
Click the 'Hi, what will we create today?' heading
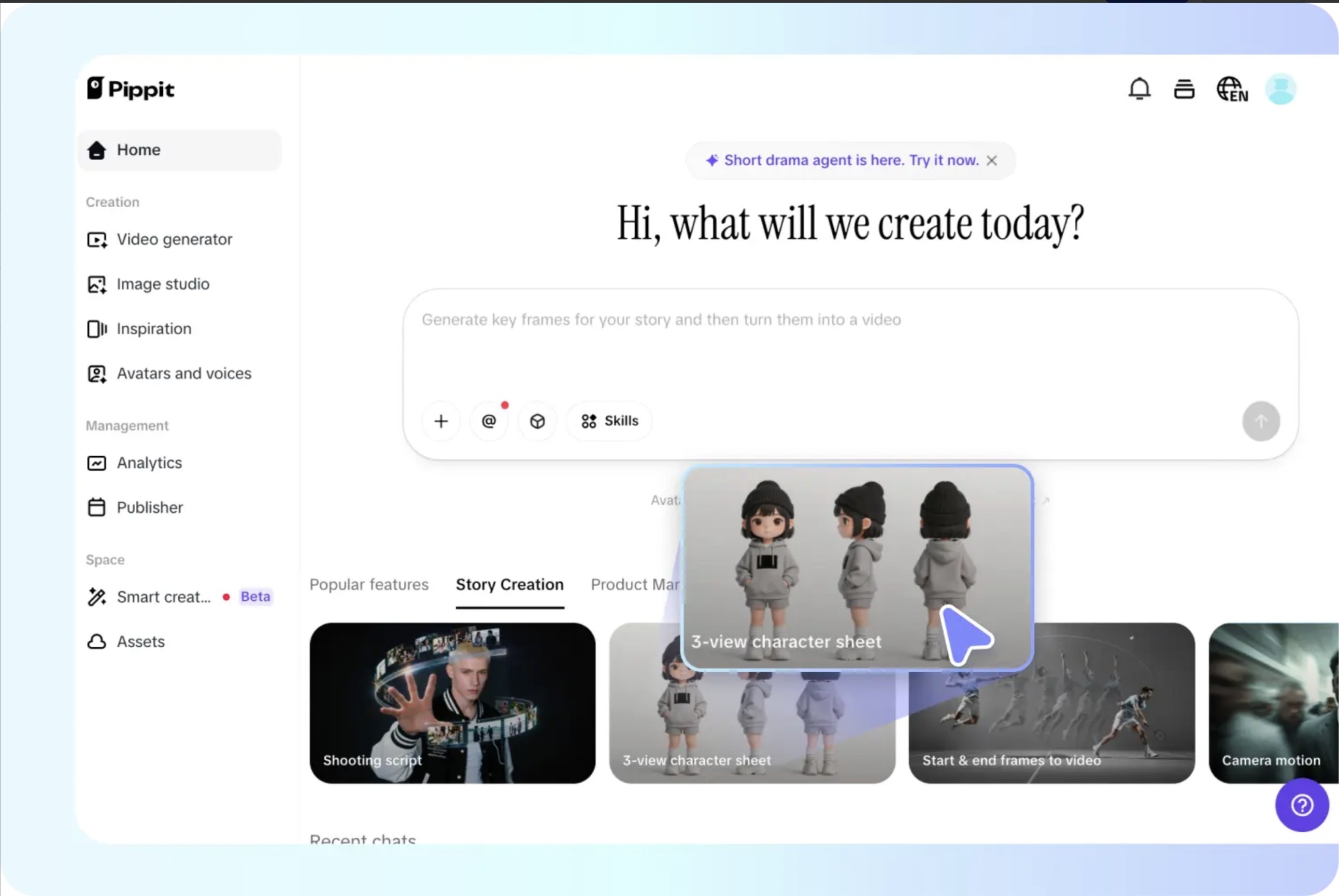[x=850, y=223]
